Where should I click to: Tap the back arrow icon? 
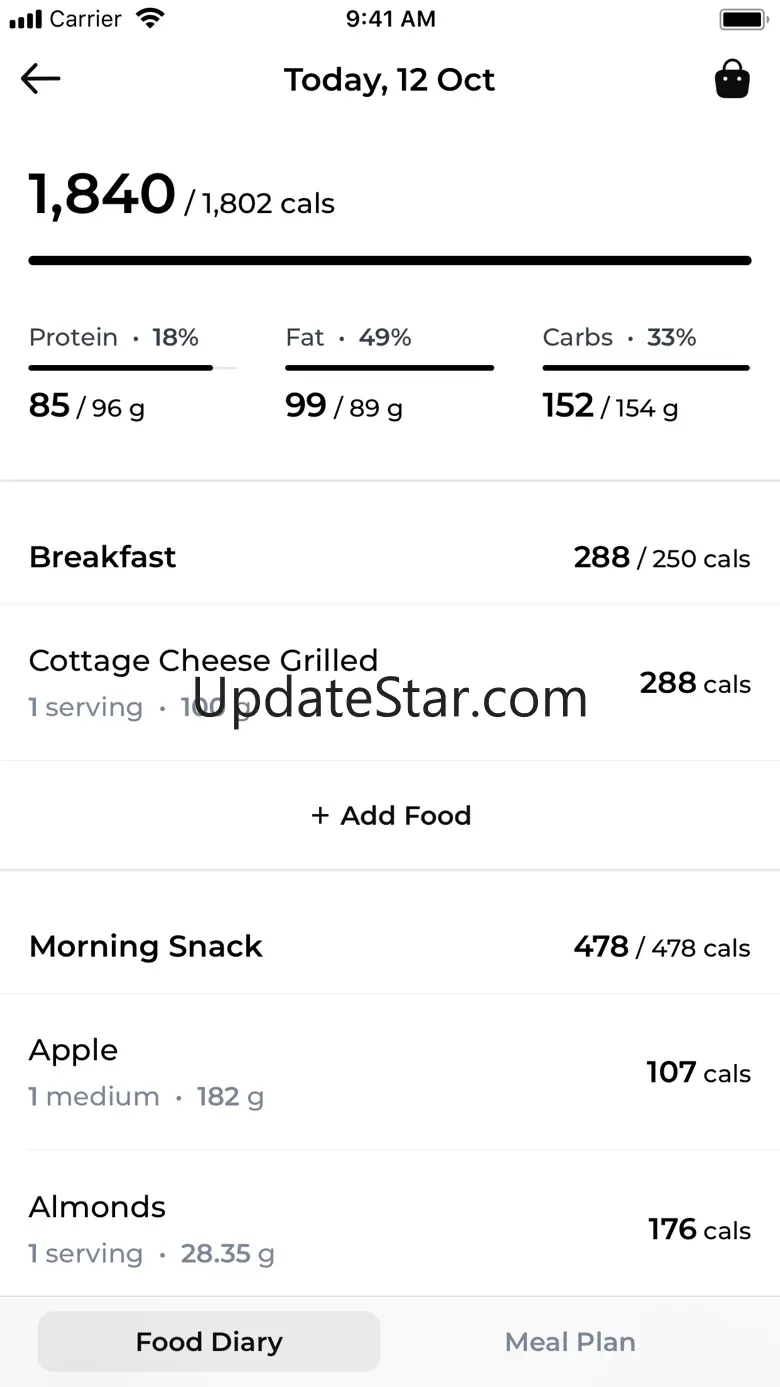41,79
